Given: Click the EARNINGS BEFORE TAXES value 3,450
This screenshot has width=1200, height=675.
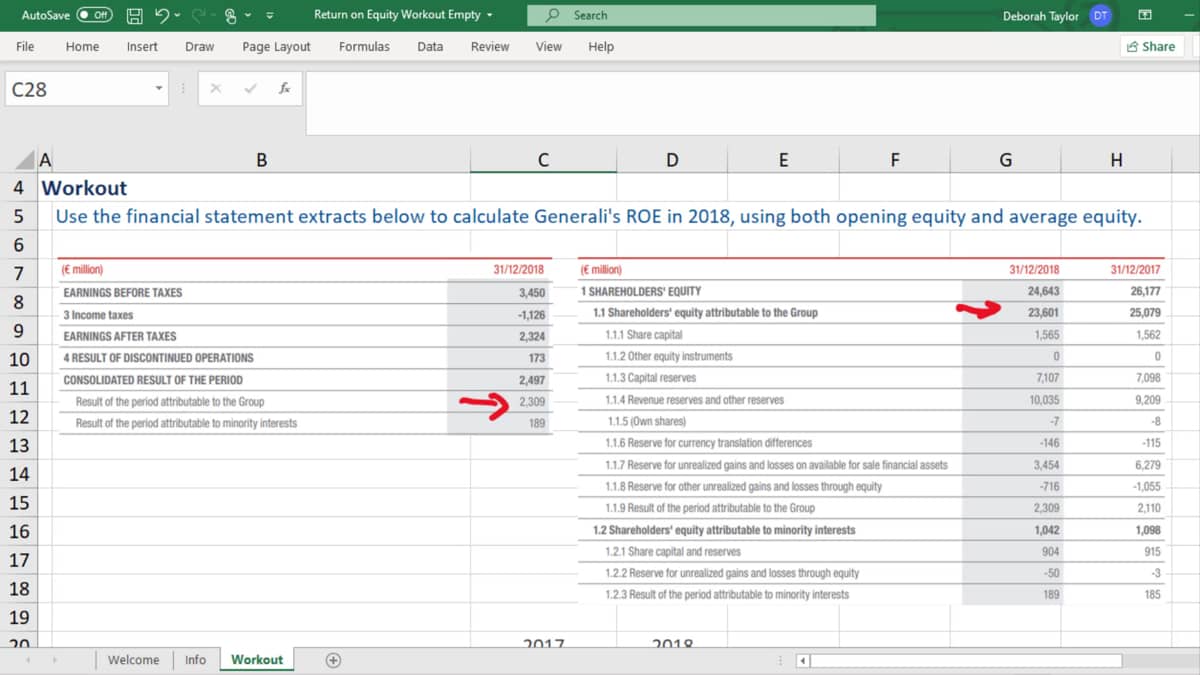Looking at the screenshot, I should pos(532,293).
